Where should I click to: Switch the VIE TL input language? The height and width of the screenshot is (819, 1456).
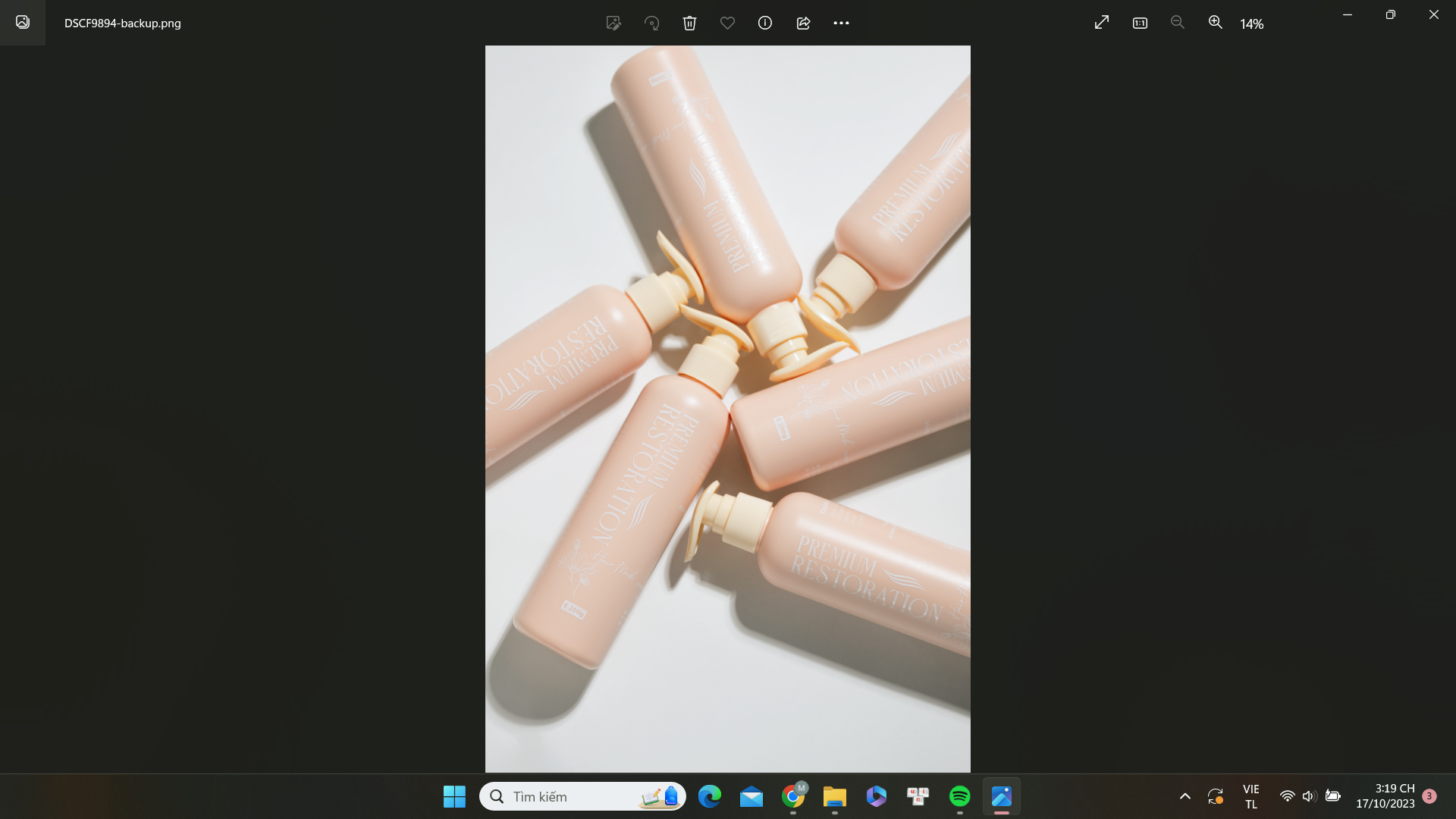tap(1250, 796)
